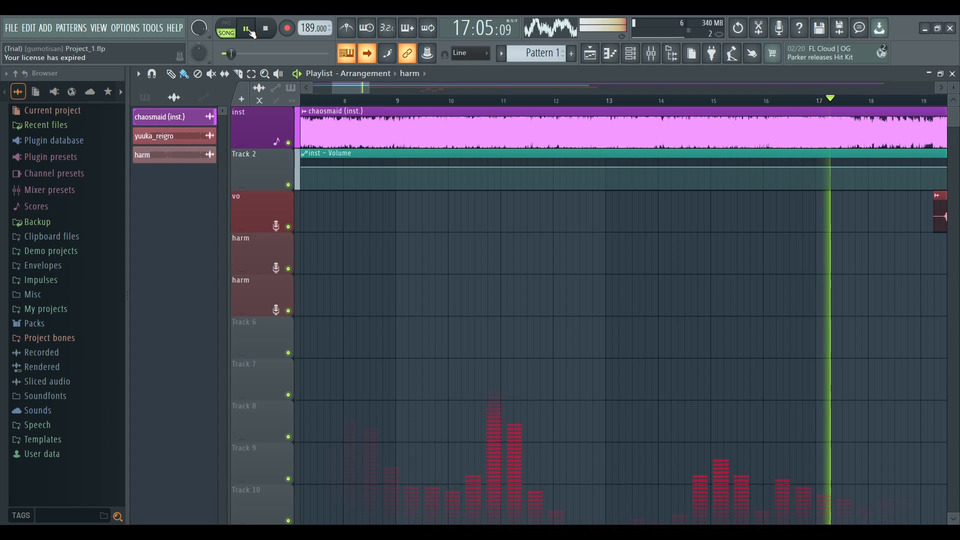Toggle the typing keyboard to piano button
Image resolution: width=960 pixels, height=540 pixels.
pyautogui.click(x=346, y=53)
